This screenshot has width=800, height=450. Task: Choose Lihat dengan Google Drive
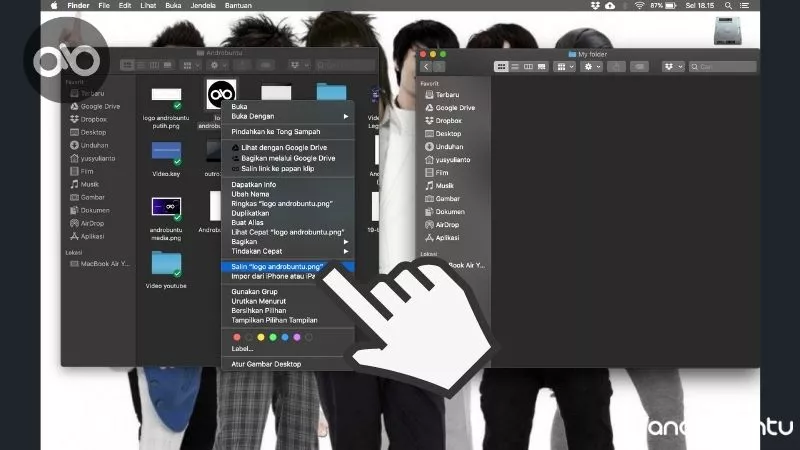pos(288,147)
